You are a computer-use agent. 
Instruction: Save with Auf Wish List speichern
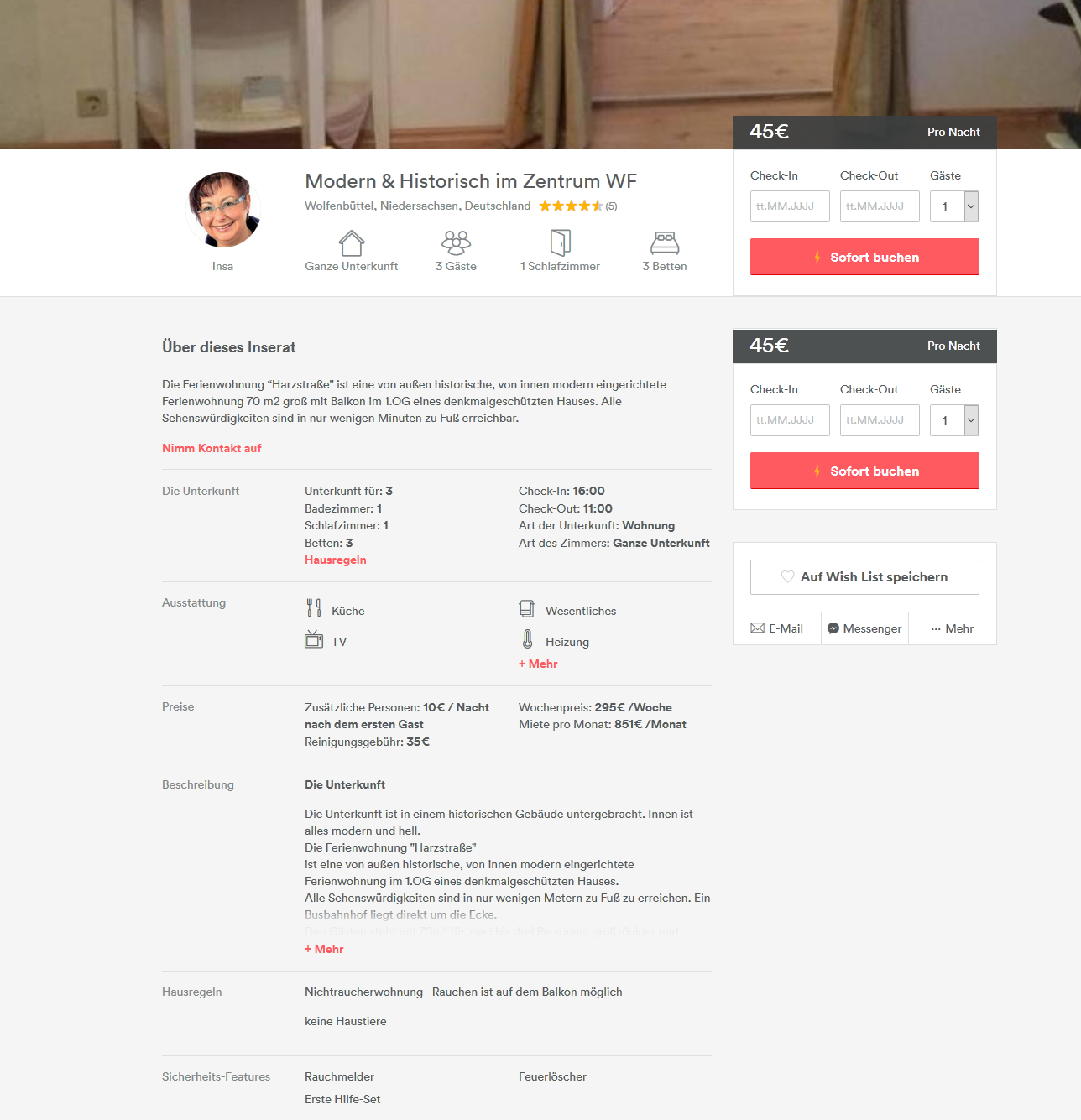[x=864, y=577]
